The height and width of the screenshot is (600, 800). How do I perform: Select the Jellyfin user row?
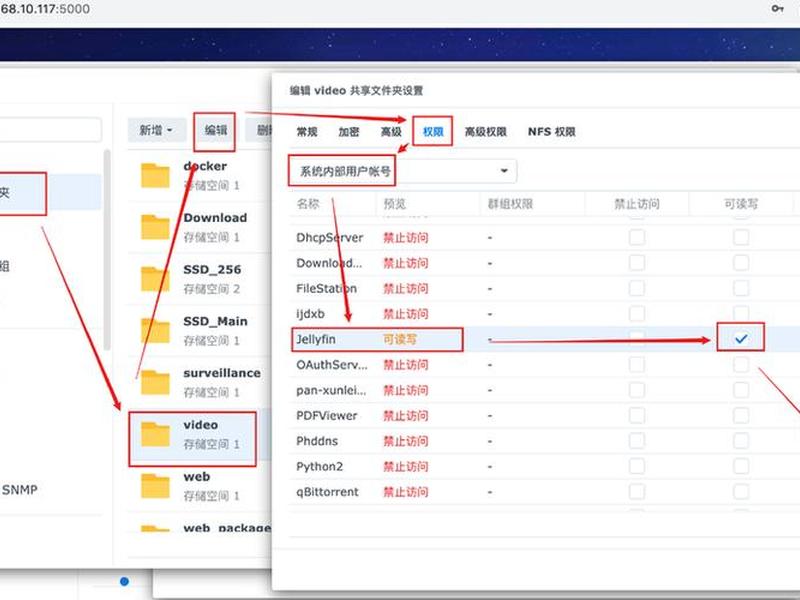544,339
